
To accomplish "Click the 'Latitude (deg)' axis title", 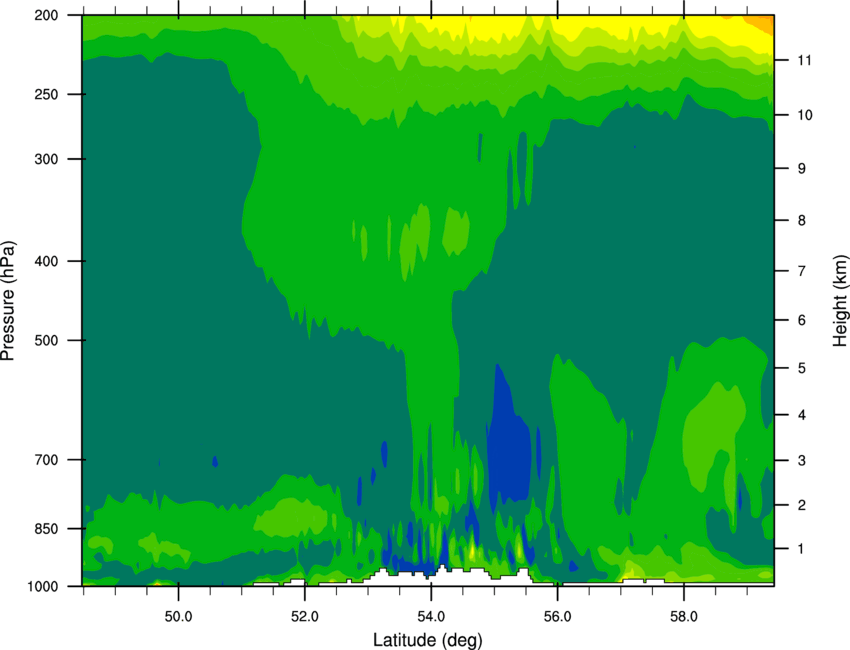I will point(427,640).
